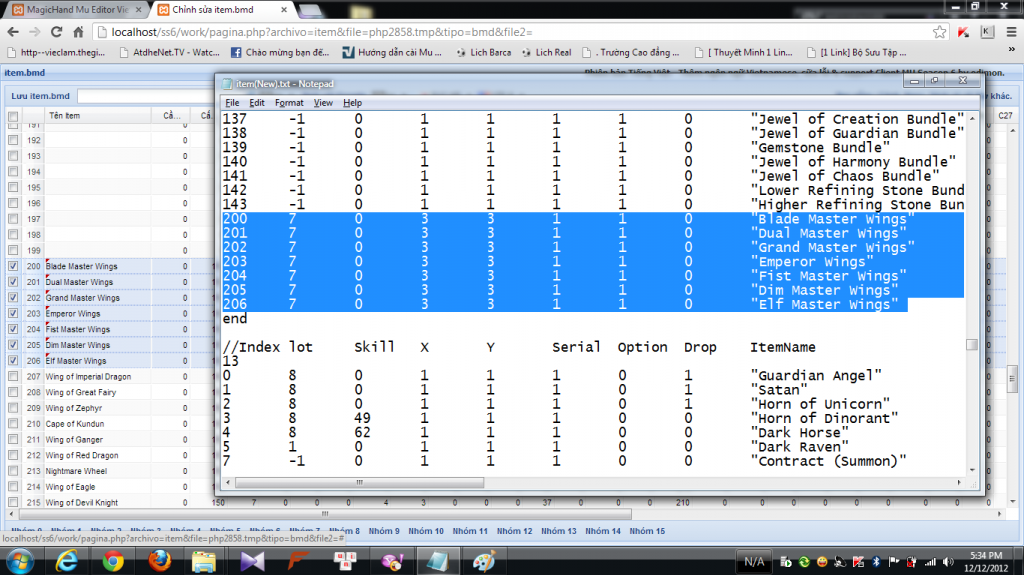
Task: Click the Lưu item.bmd save button
Action: (40, 96)
